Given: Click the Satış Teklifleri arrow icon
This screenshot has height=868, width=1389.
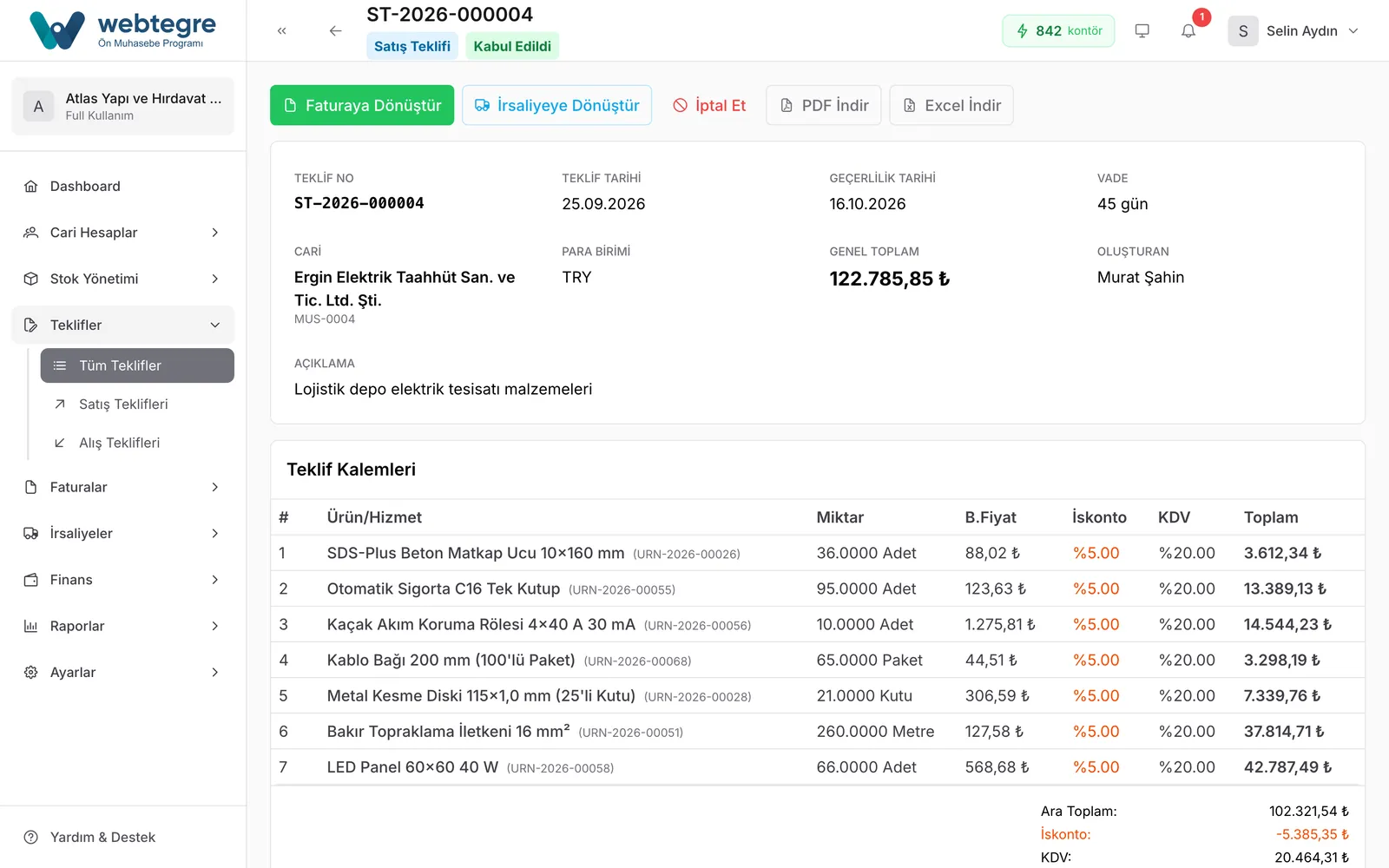Looking at the screenshot, I should pyautogui.click(x=60, y=404).
